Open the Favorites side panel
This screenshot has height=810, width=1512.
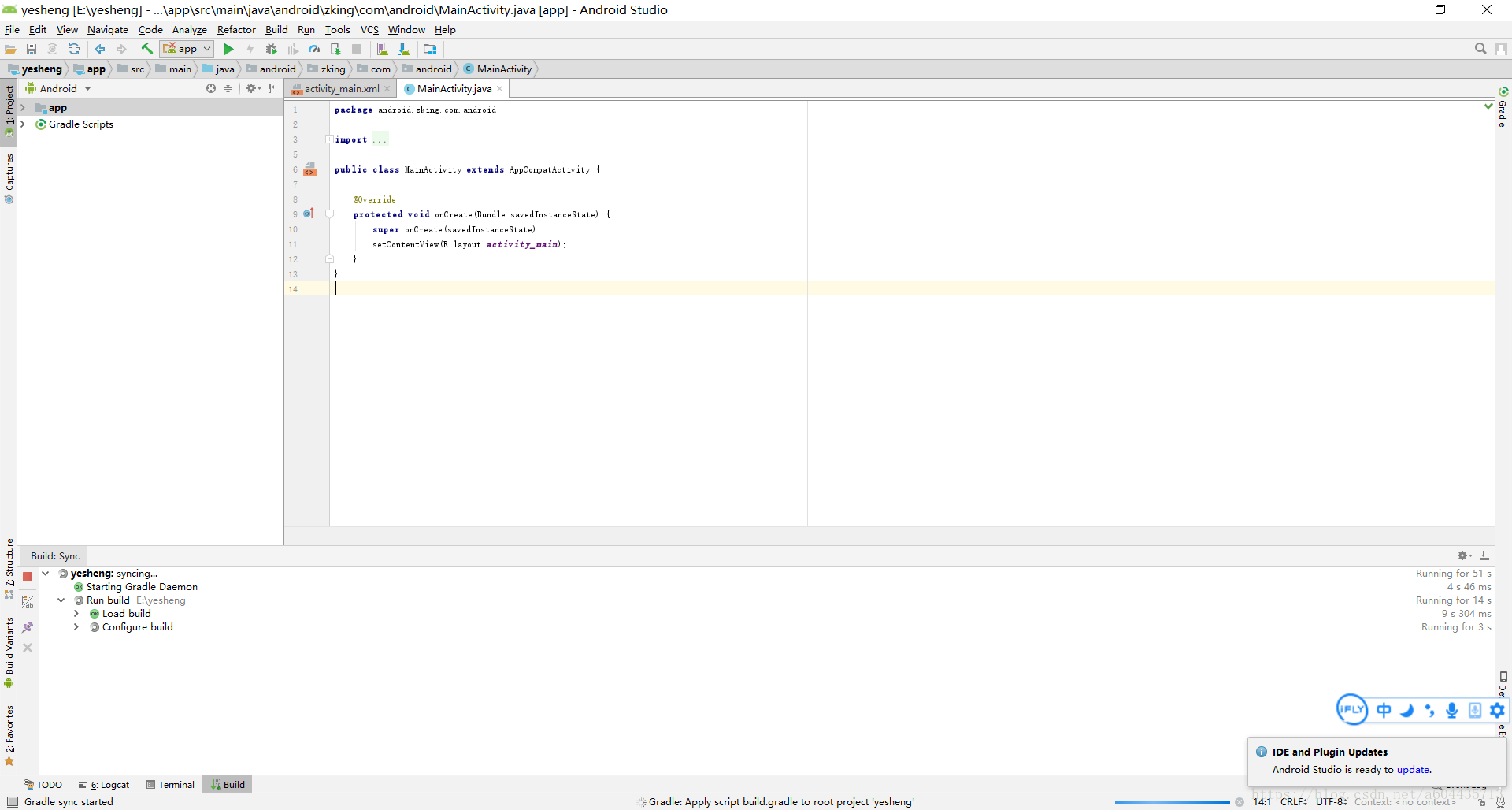(x=9, y=736)
